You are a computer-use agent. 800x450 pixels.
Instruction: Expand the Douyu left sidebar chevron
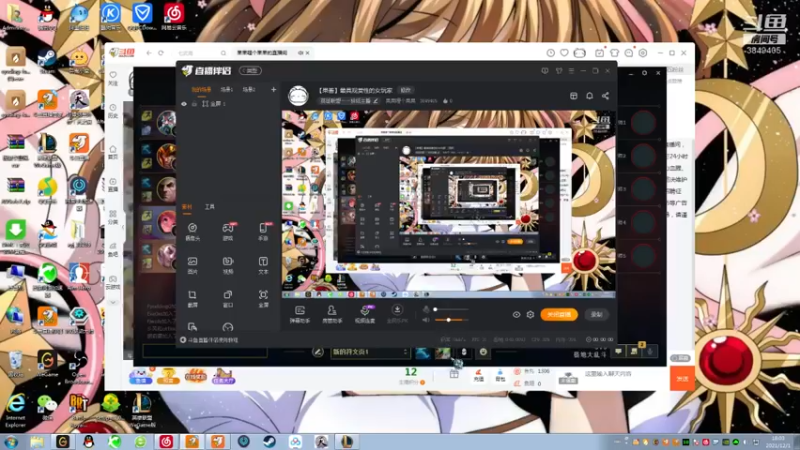tap(113, 302)
